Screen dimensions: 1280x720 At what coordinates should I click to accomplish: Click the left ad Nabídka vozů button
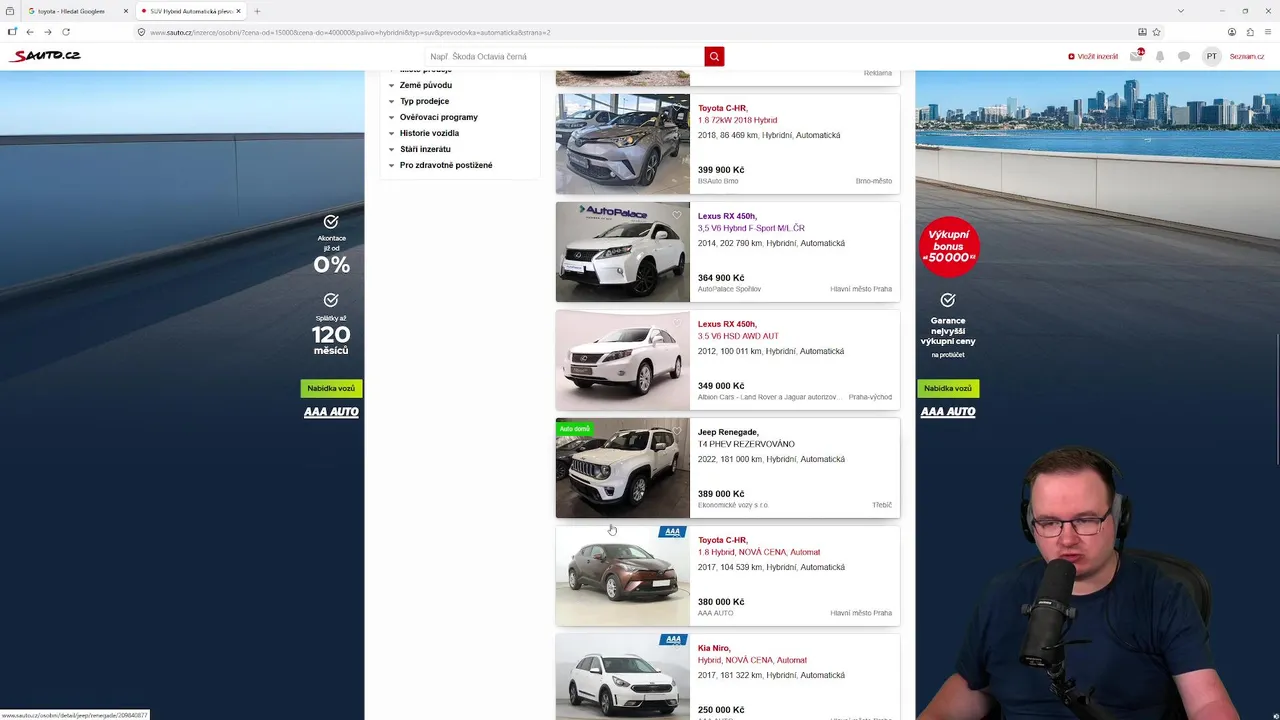pyautogui.click(x=331, y=388)
